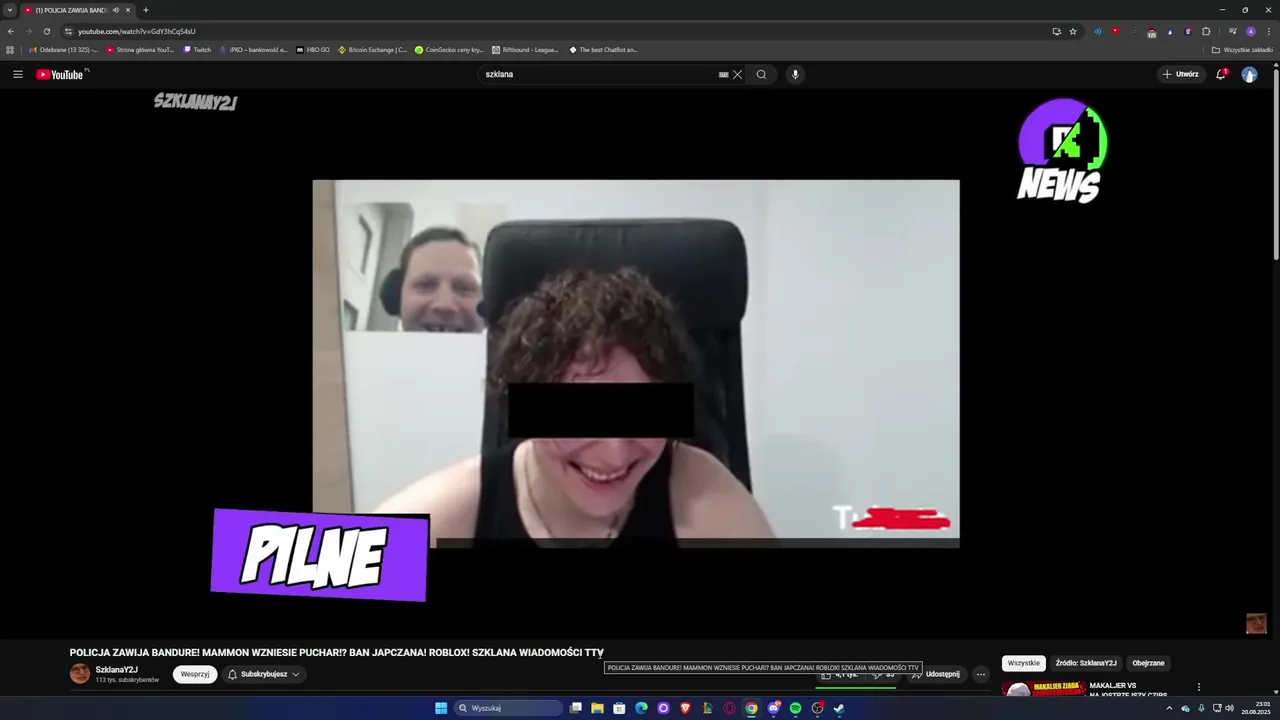Select the Wszystkie filter chip
The height and width of the screenshot is (720, 1280).
click(x=1024, y=663)
